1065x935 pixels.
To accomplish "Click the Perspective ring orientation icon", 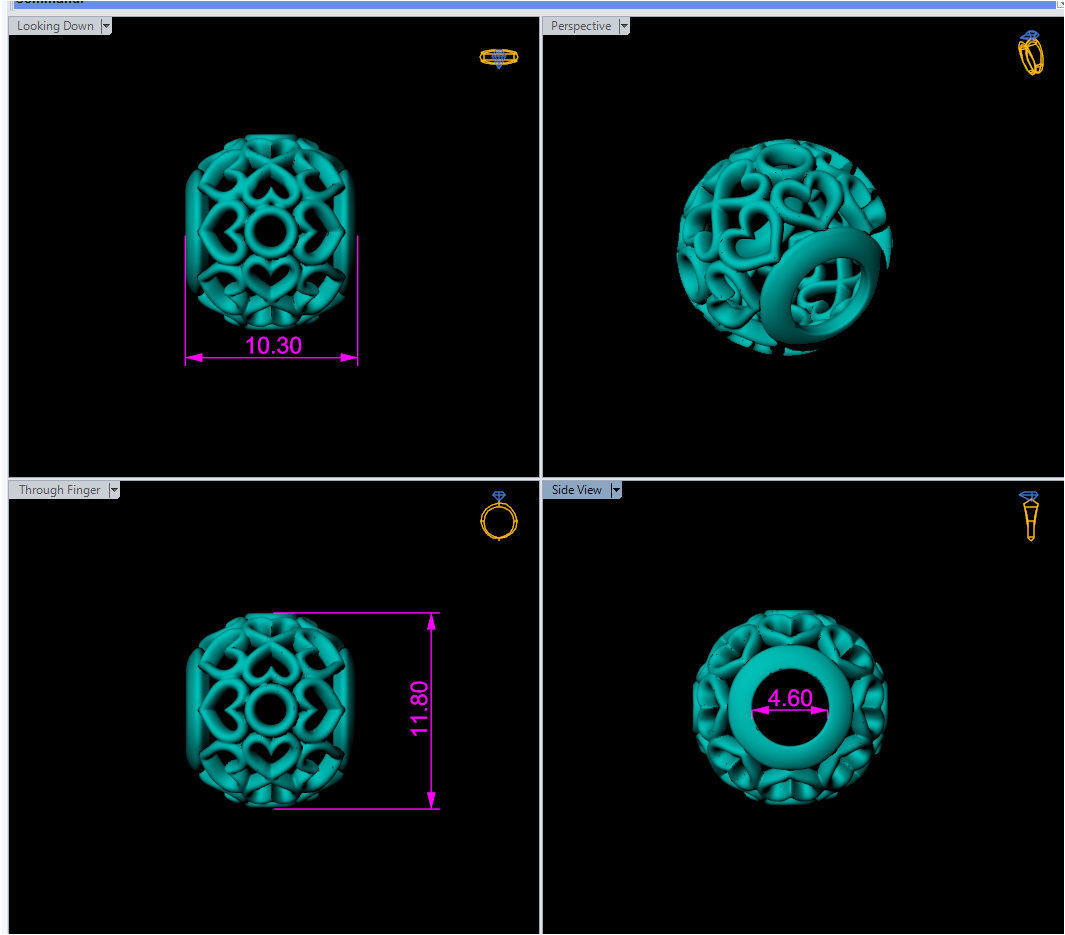I will pyautogui.click(x=1030, y=52).
